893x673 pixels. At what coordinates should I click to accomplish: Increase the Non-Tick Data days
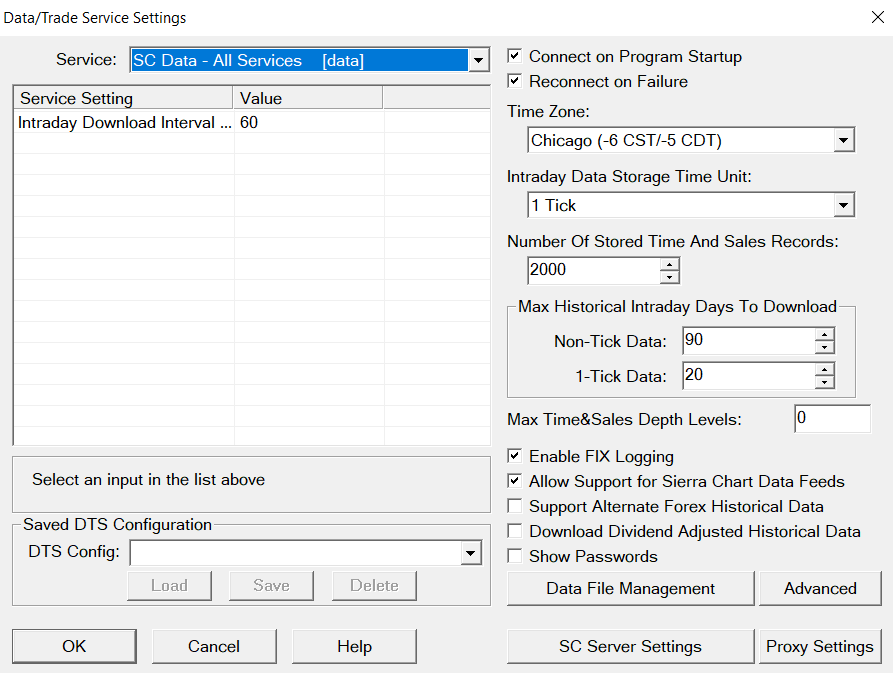click(825, 335)
